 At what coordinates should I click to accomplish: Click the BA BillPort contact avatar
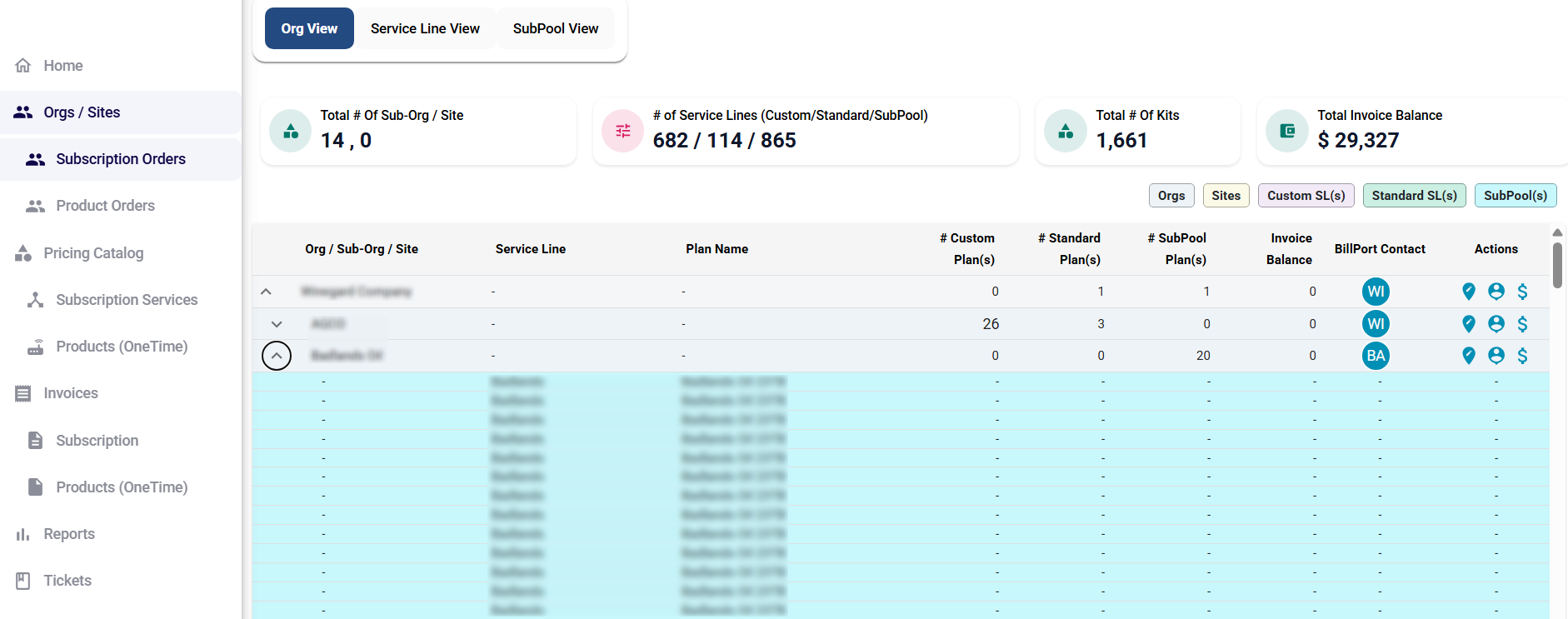pos(1376,356)
